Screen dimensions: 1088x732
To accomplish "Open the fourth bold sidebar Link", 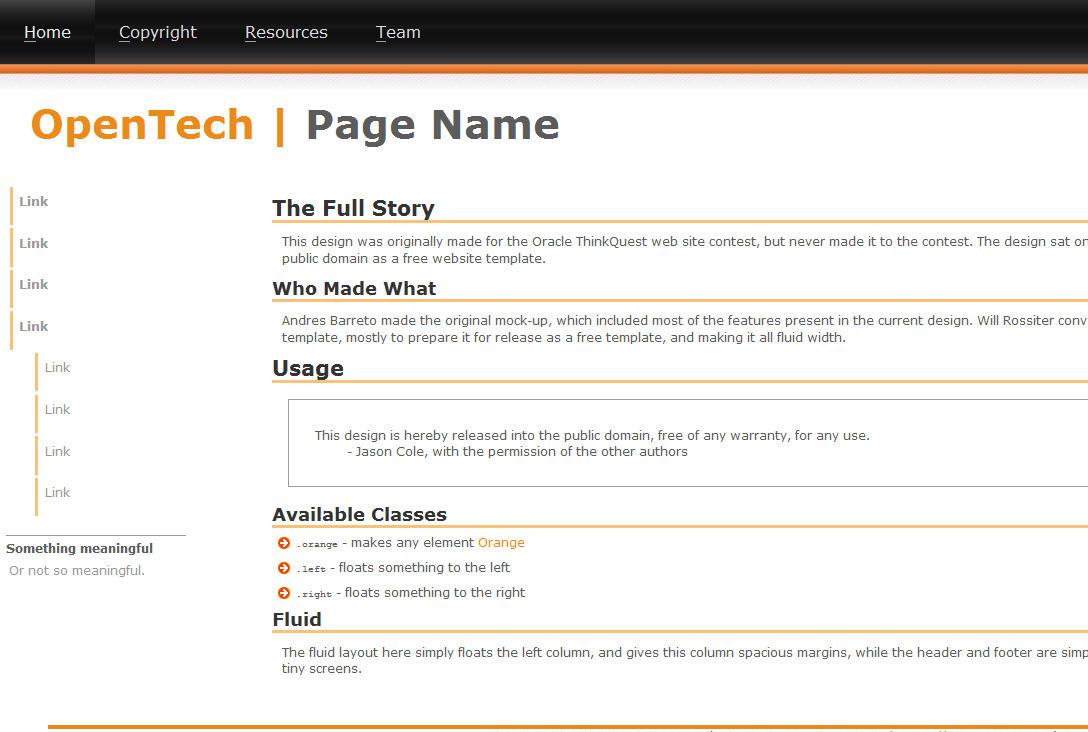I will [33, 326].
